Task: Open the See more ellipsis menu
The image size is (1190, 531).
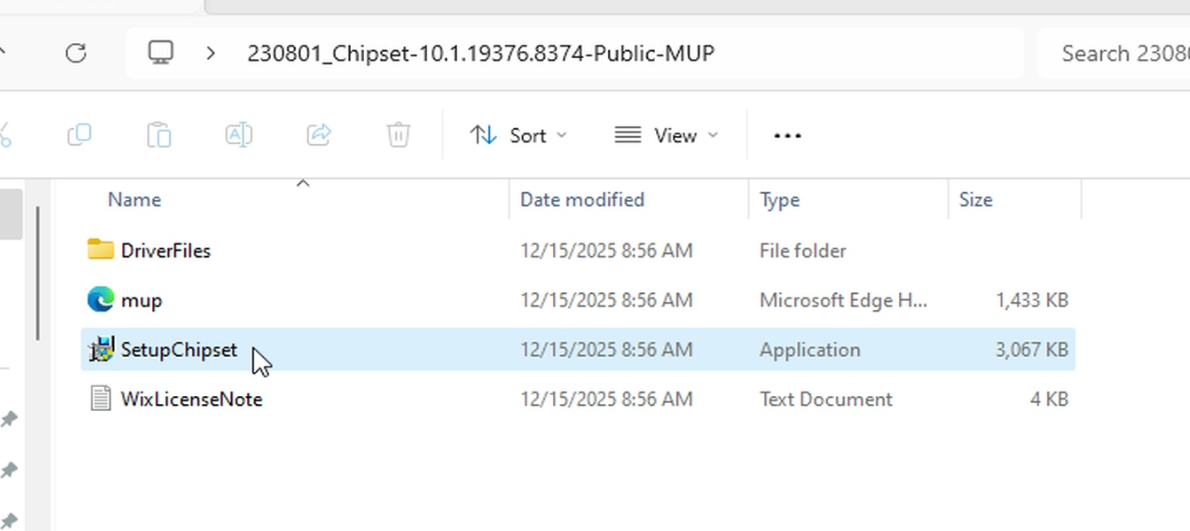Action: point(787,136)
